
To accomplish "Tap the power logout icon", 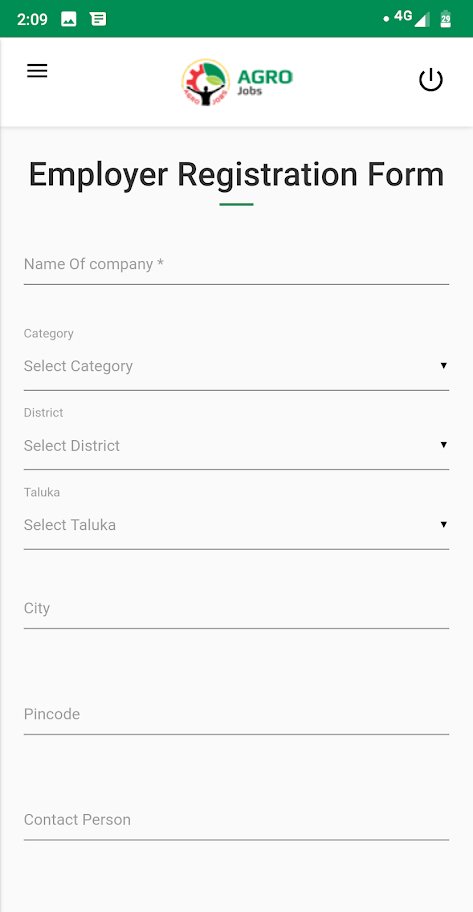I will [431, 80].
